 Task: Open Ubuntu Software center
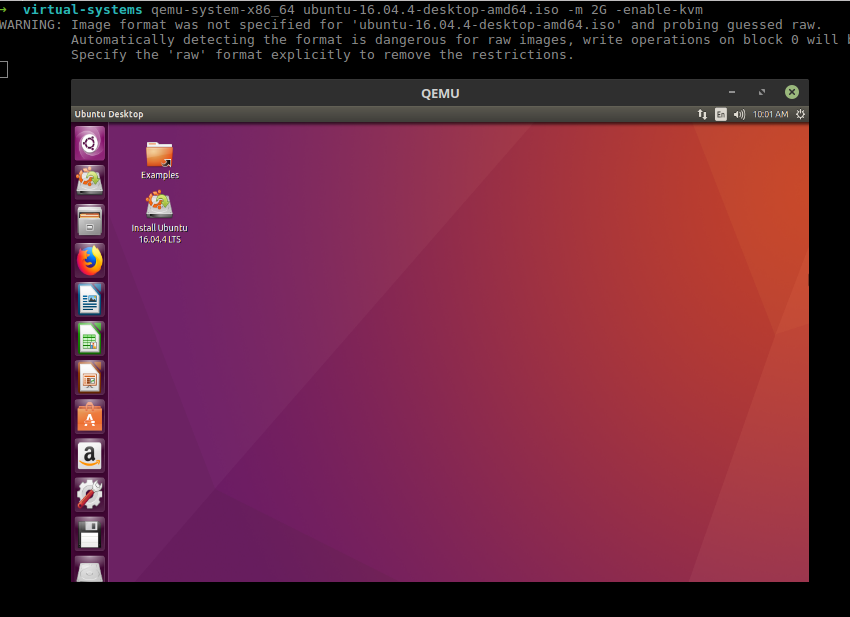(89, 416)
